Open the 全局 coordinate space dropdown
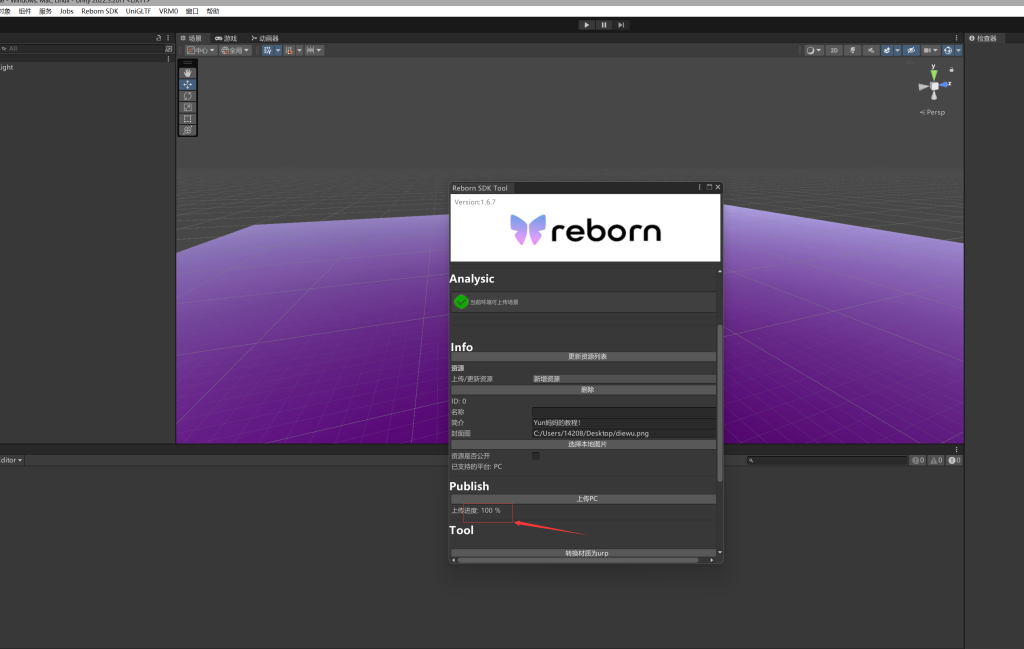This screenshot has height=649, width=1024. (235, 50)
